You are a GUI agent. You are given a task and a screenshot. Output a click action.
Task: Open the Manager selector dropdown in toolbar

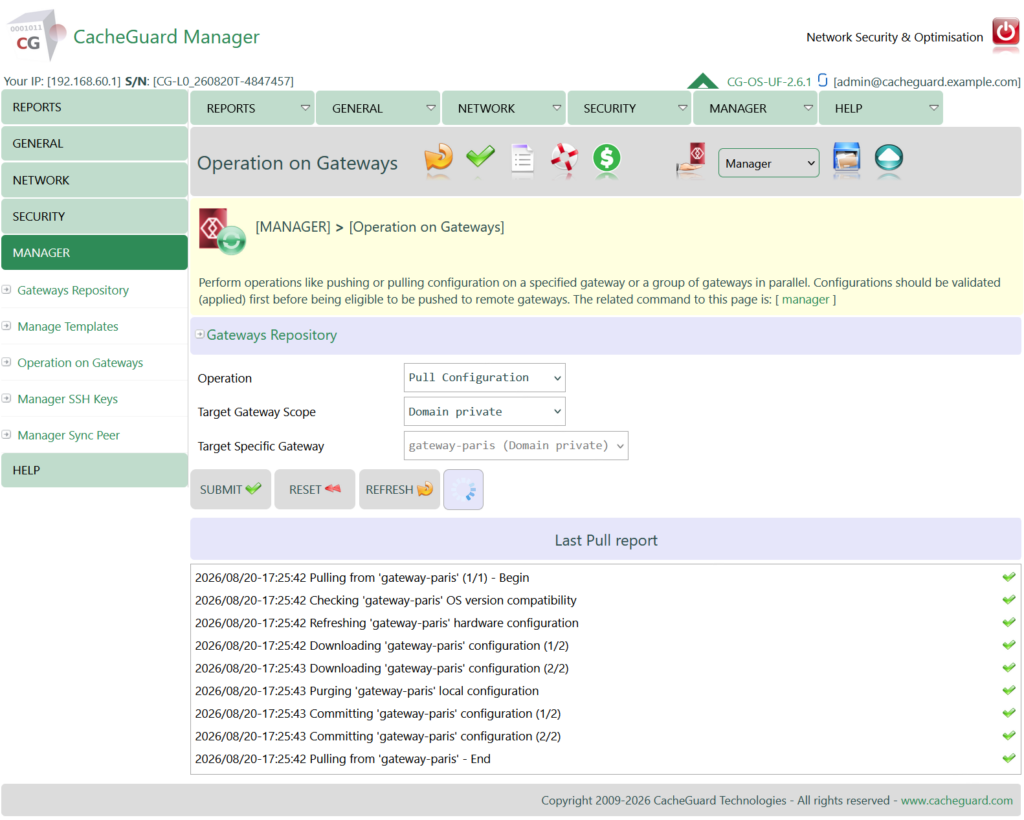769,163
